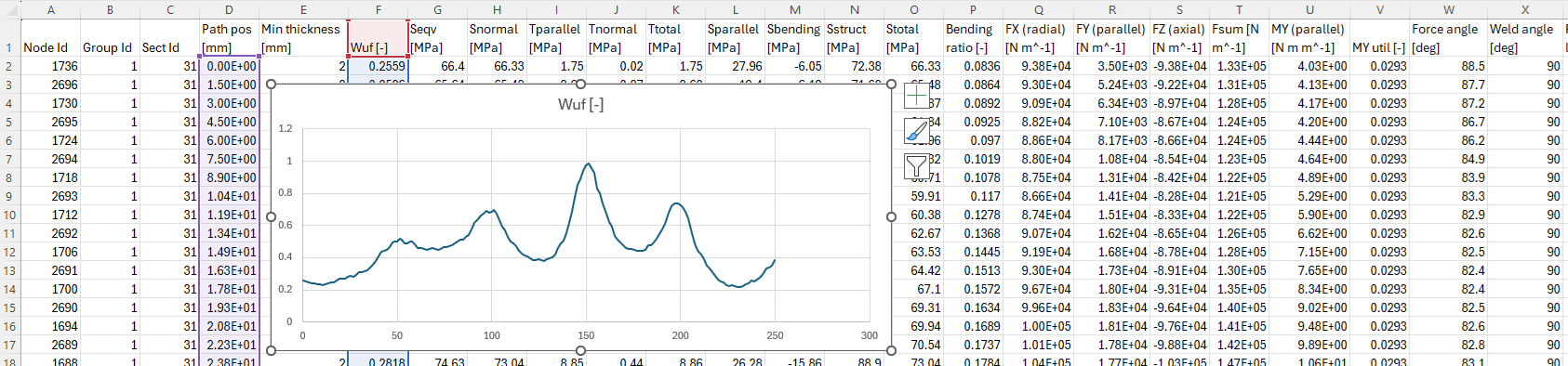The width and height of the screenshot is (1568, 366).
Task: Click Wuf value 0.2559
Action: click(x=379, y=66)
